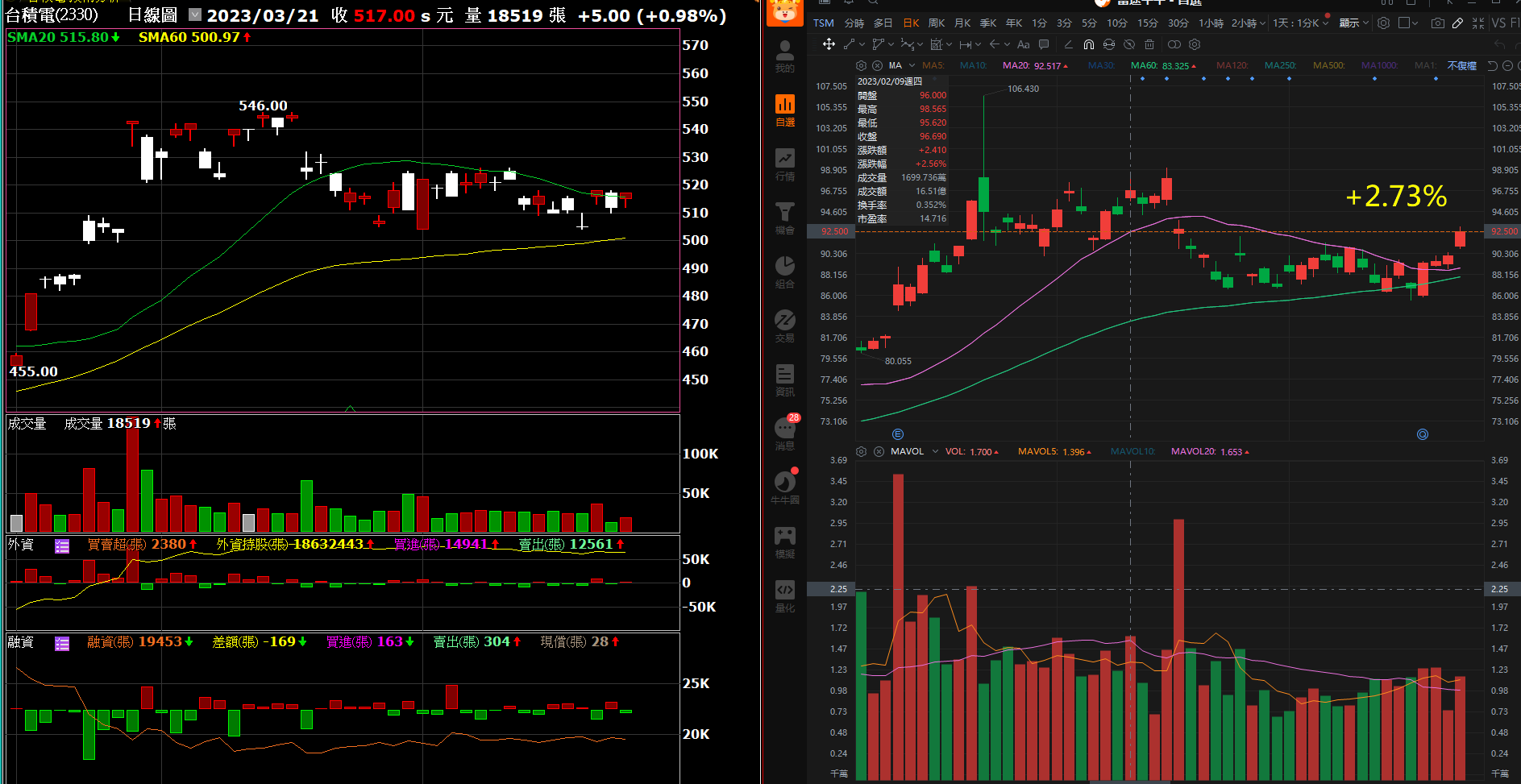Select the magnet snap drawing tool
Viewport: 1521px width, 784px height.
pyautogui.click(x=1089, y=44)
